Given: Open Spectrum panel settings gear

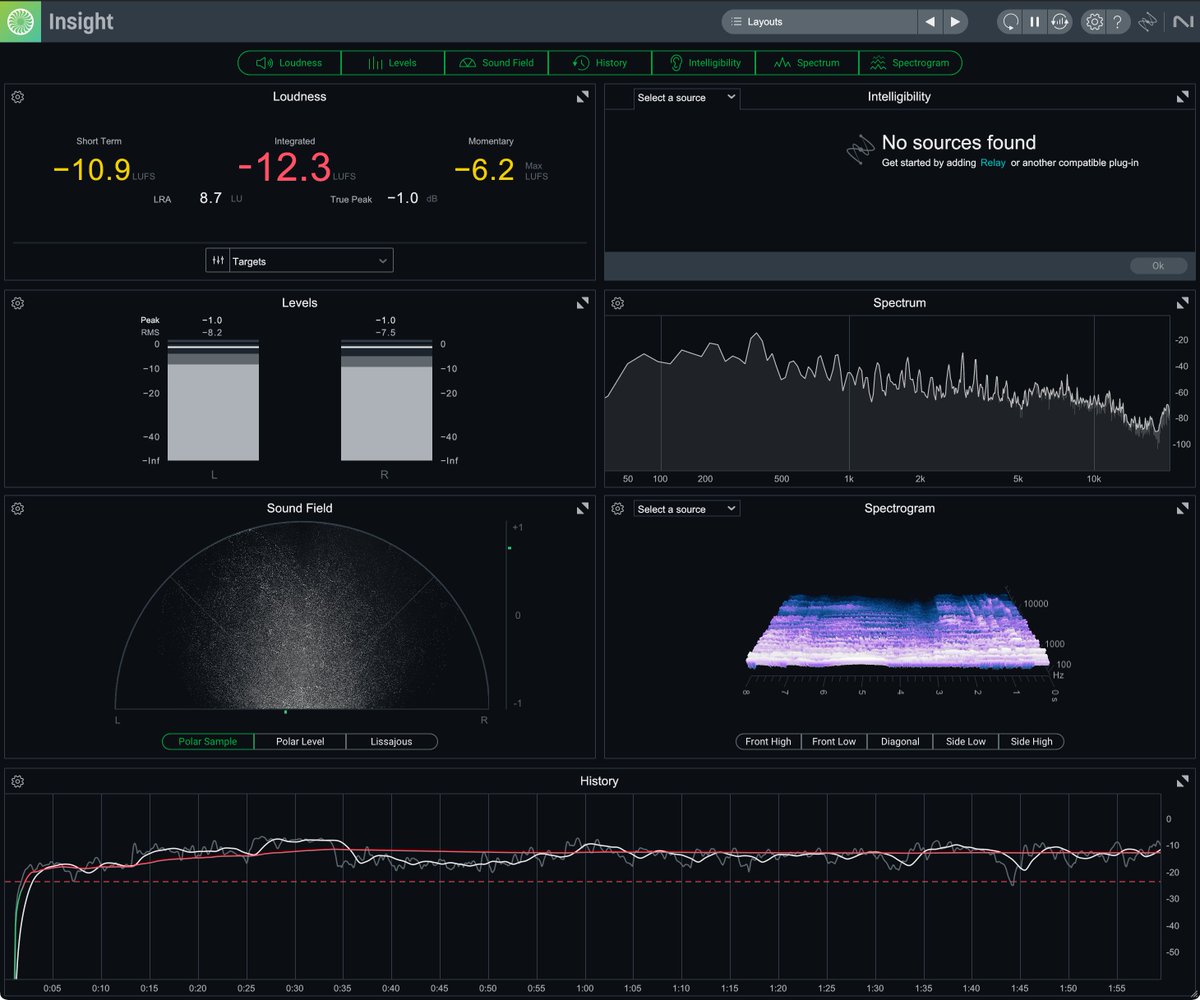Looking at the screenshot, I should 618,303.
